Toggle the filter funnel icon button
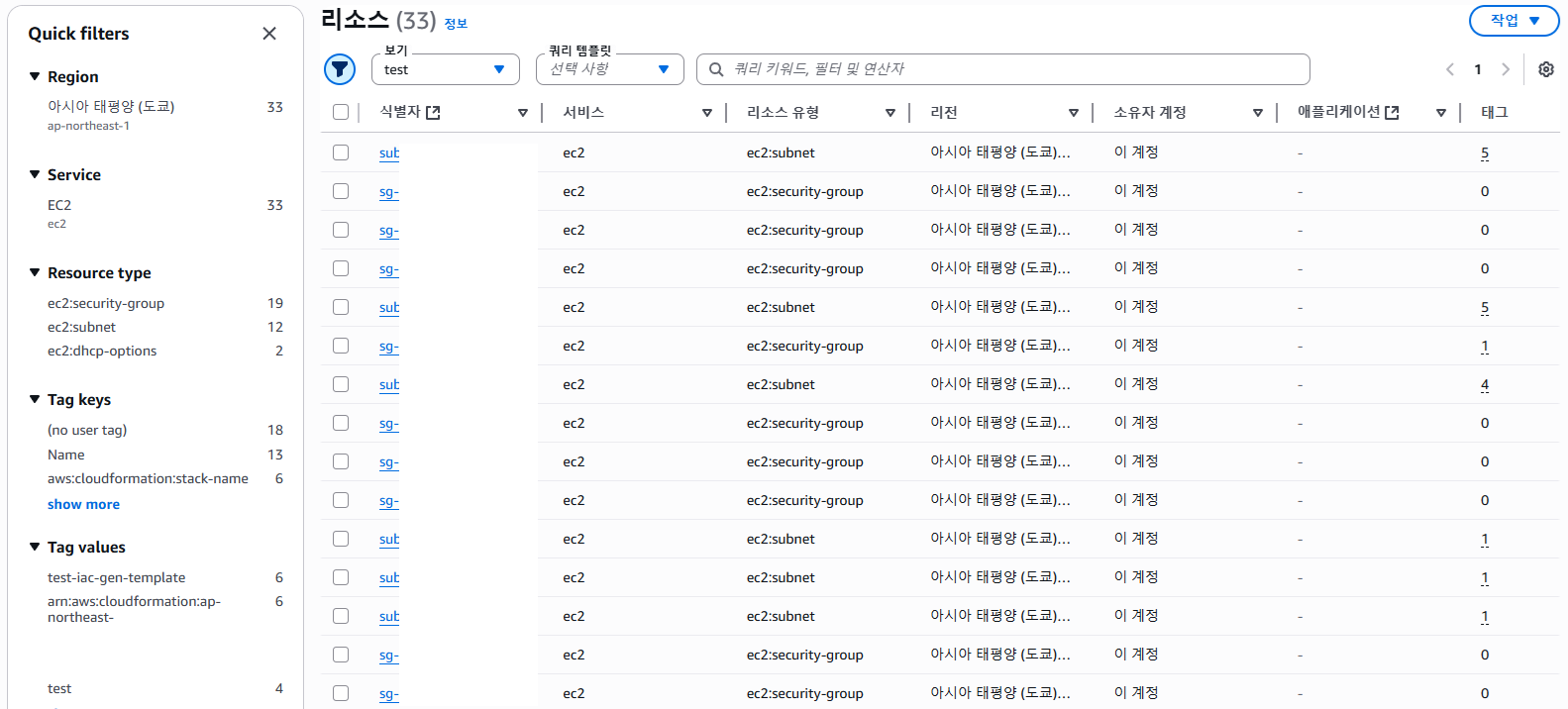This screenshot has width=1568, height=709. click(x=340, y=69)
